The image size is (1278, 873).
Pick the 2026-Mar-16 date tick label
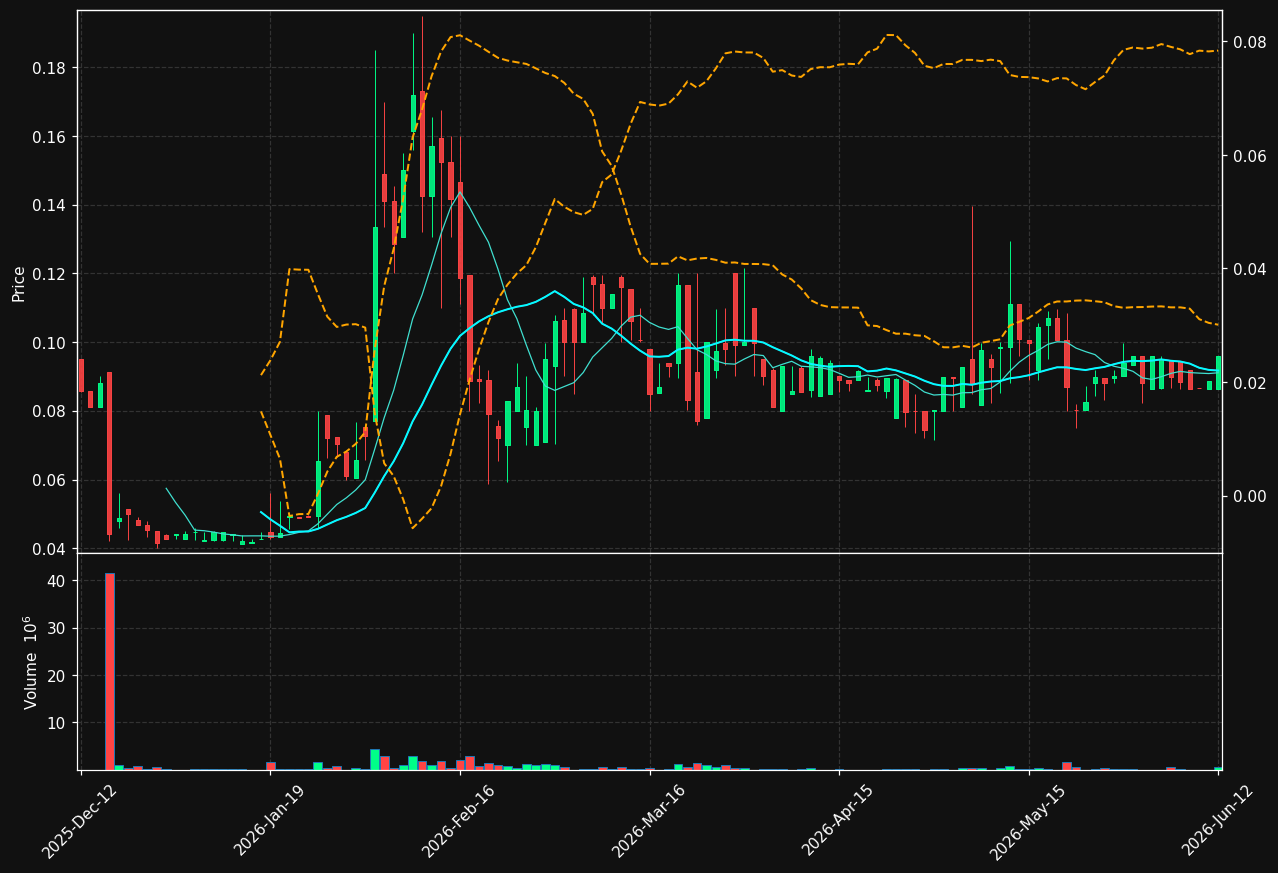[649, 821]
